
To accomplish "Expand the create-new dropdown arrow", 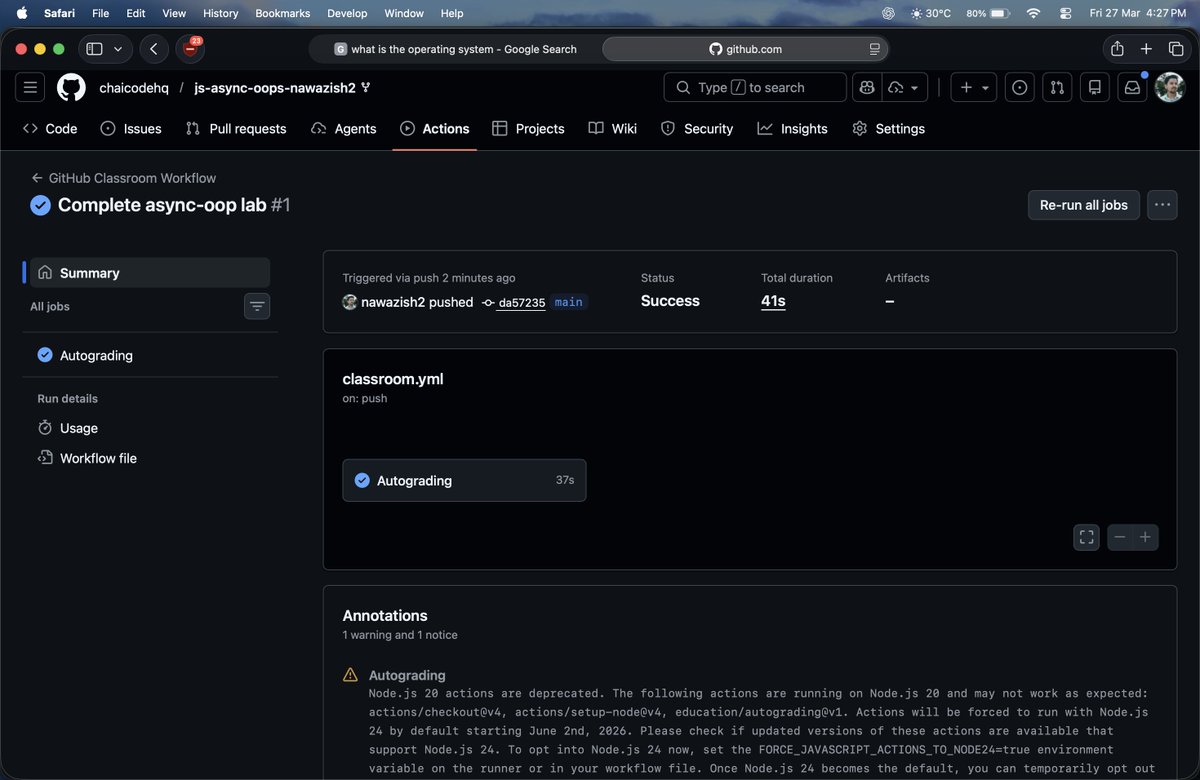I will 986,88.
